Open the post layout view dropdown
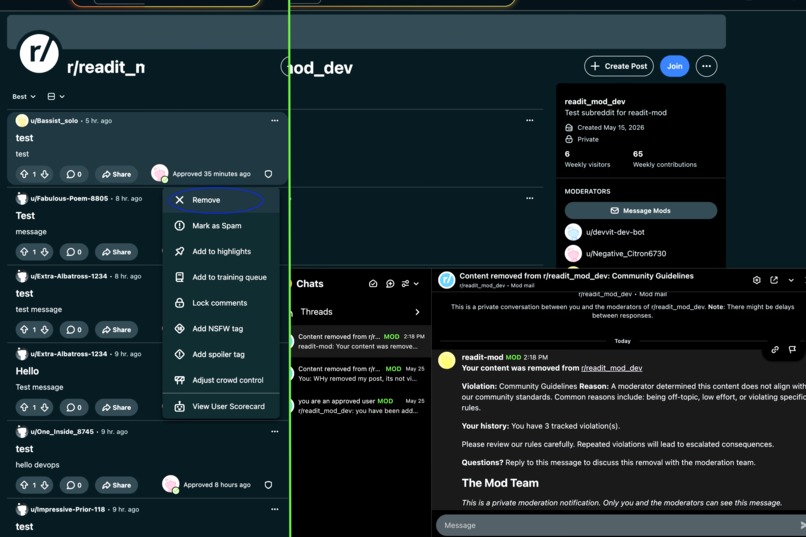 click(x=56, y=97)
